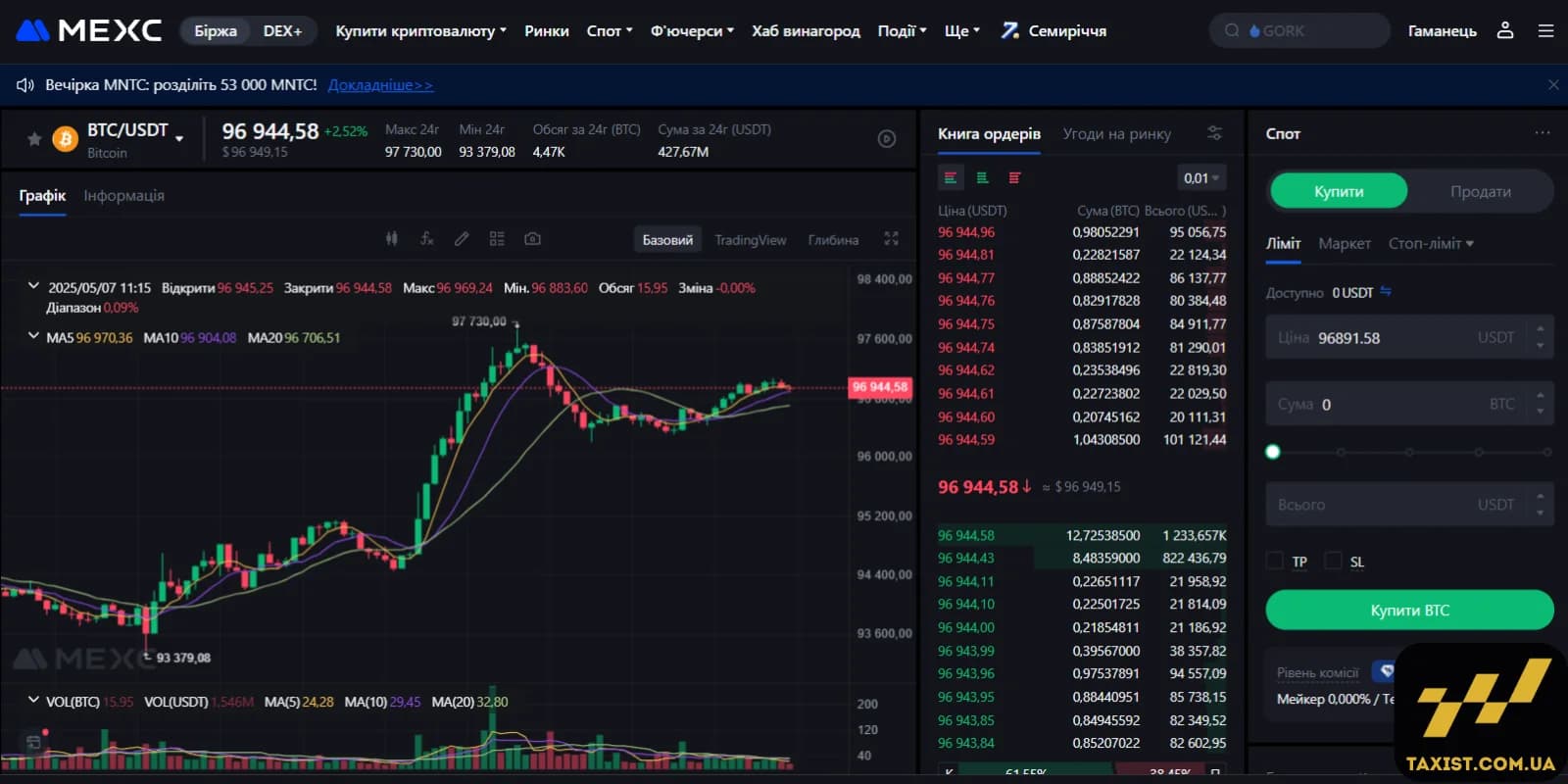
Task: Open Стоп-ліміт order type dropdown
Action: pyautogui.click(x=1431, y=243)
